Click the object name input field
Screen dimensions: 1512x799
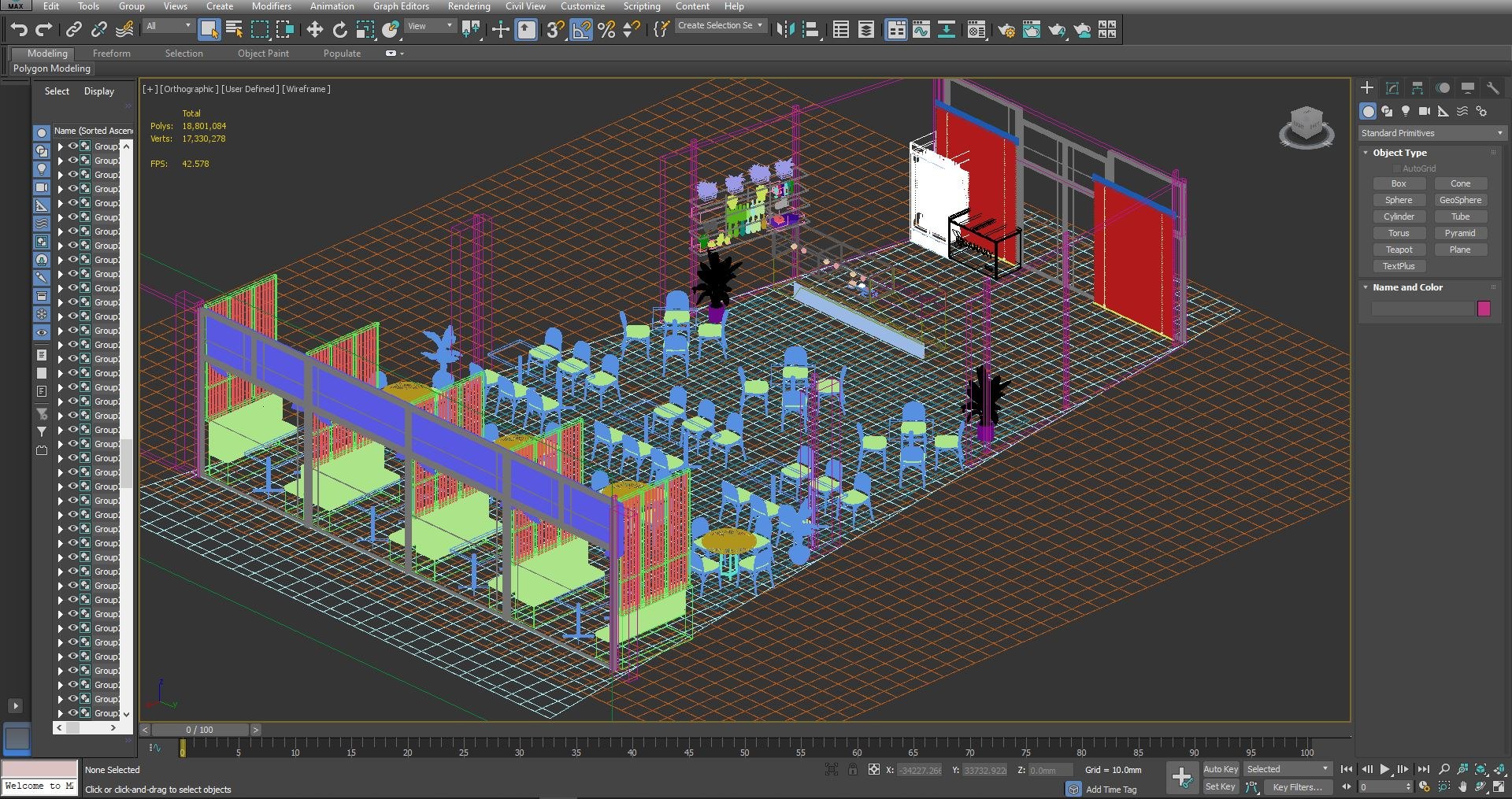click(x=1422, y=309)
